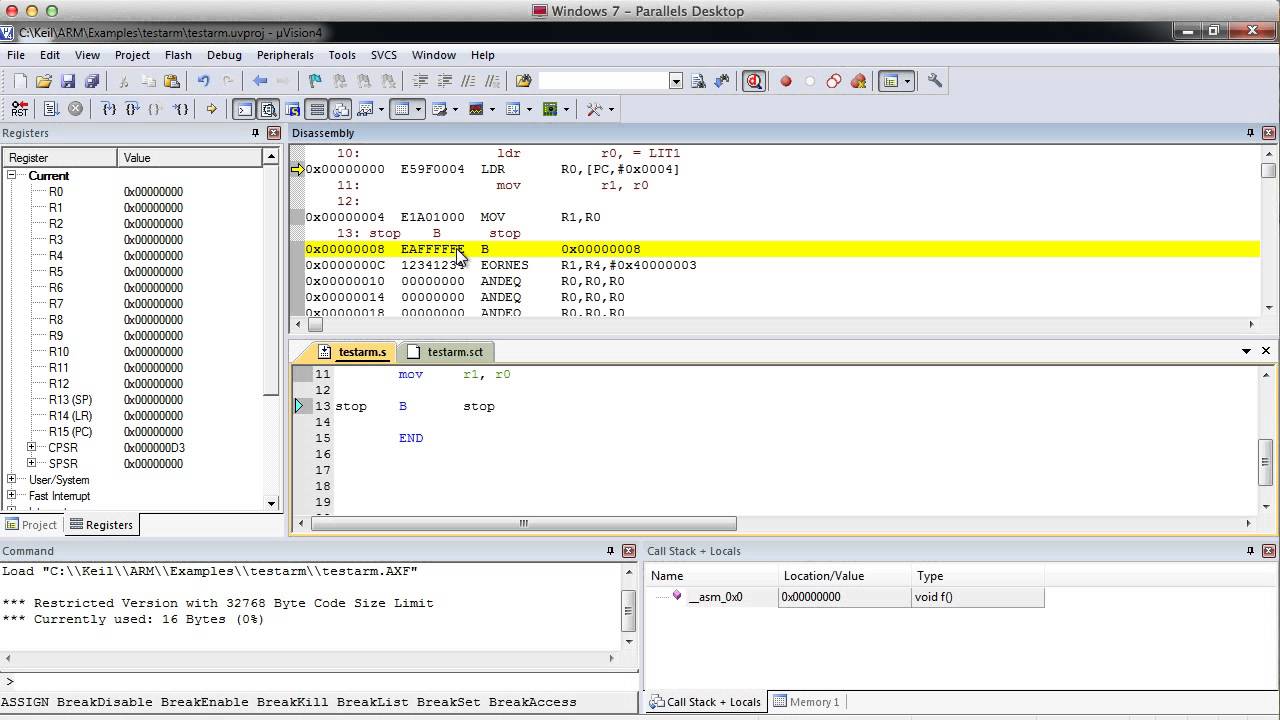This screenshot has height=720, width=1280.
Task: Click the Stop execution icon
Action: tap(75, 109)
